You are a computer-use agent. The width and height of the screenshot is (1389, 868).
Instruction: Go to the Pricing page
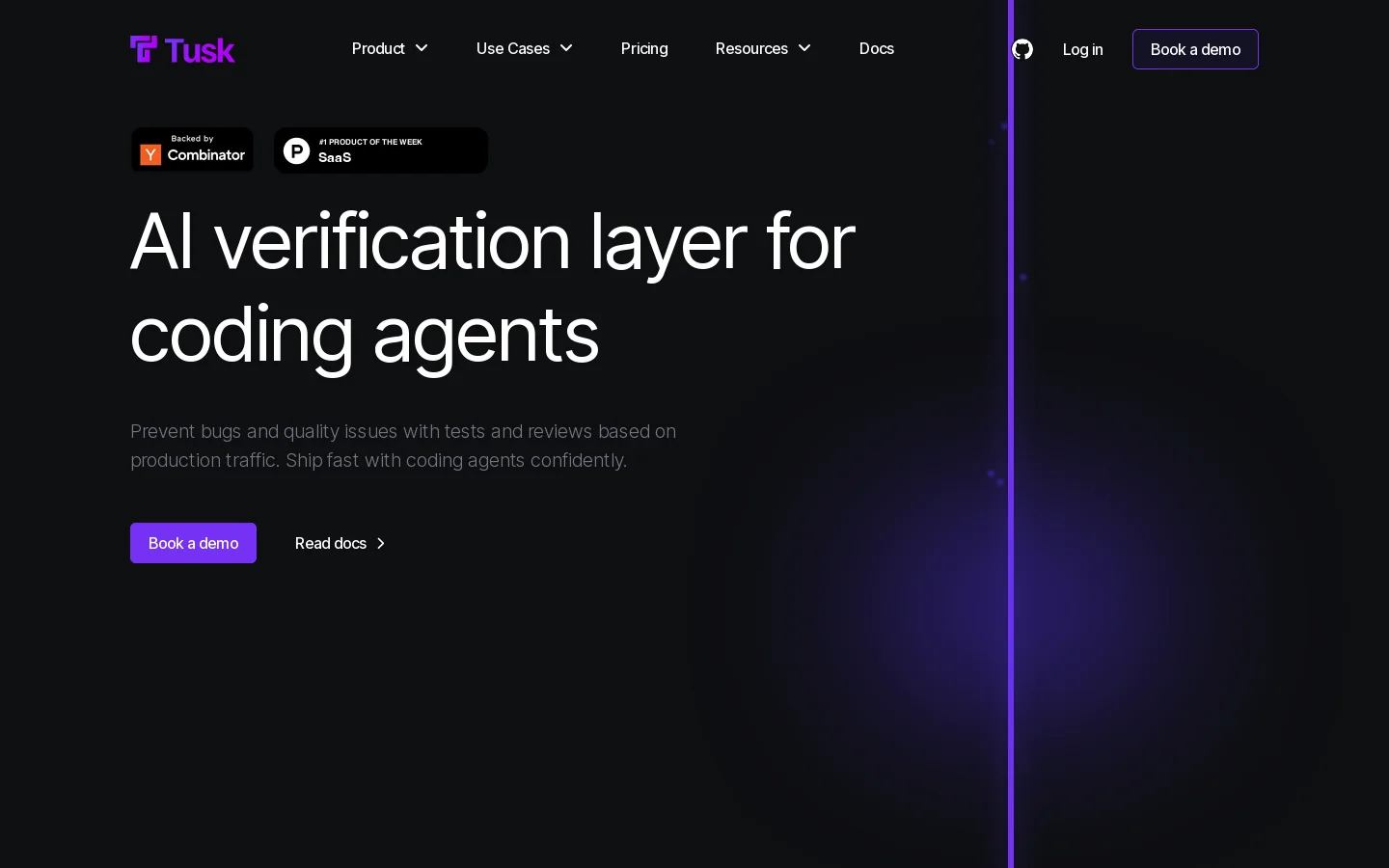click(644, 48)
